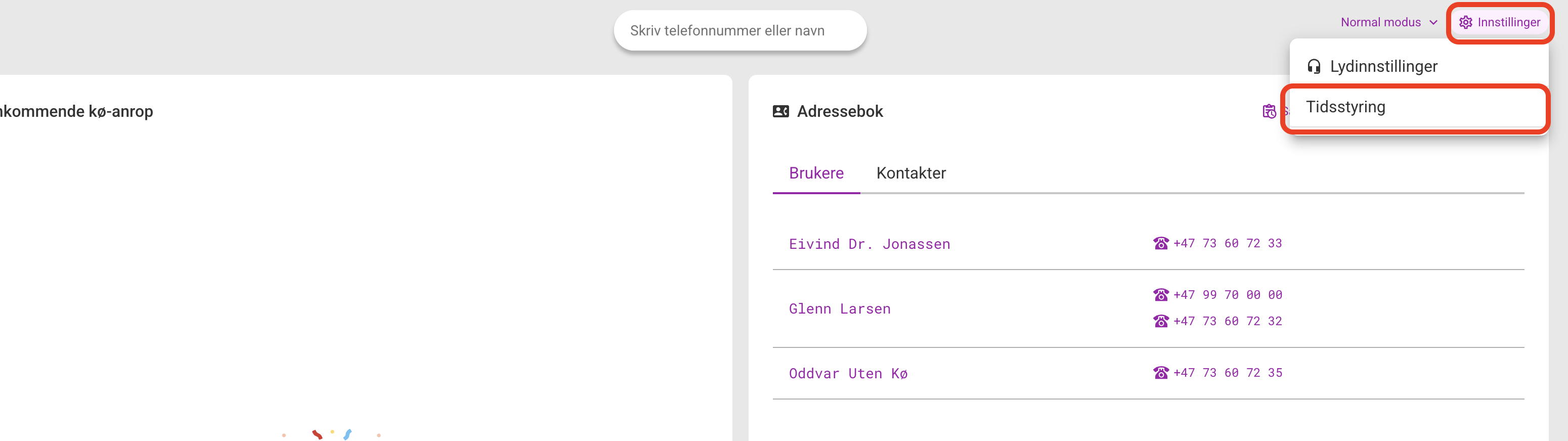Click Oddvar Uten Kø's name

point(848,373)
